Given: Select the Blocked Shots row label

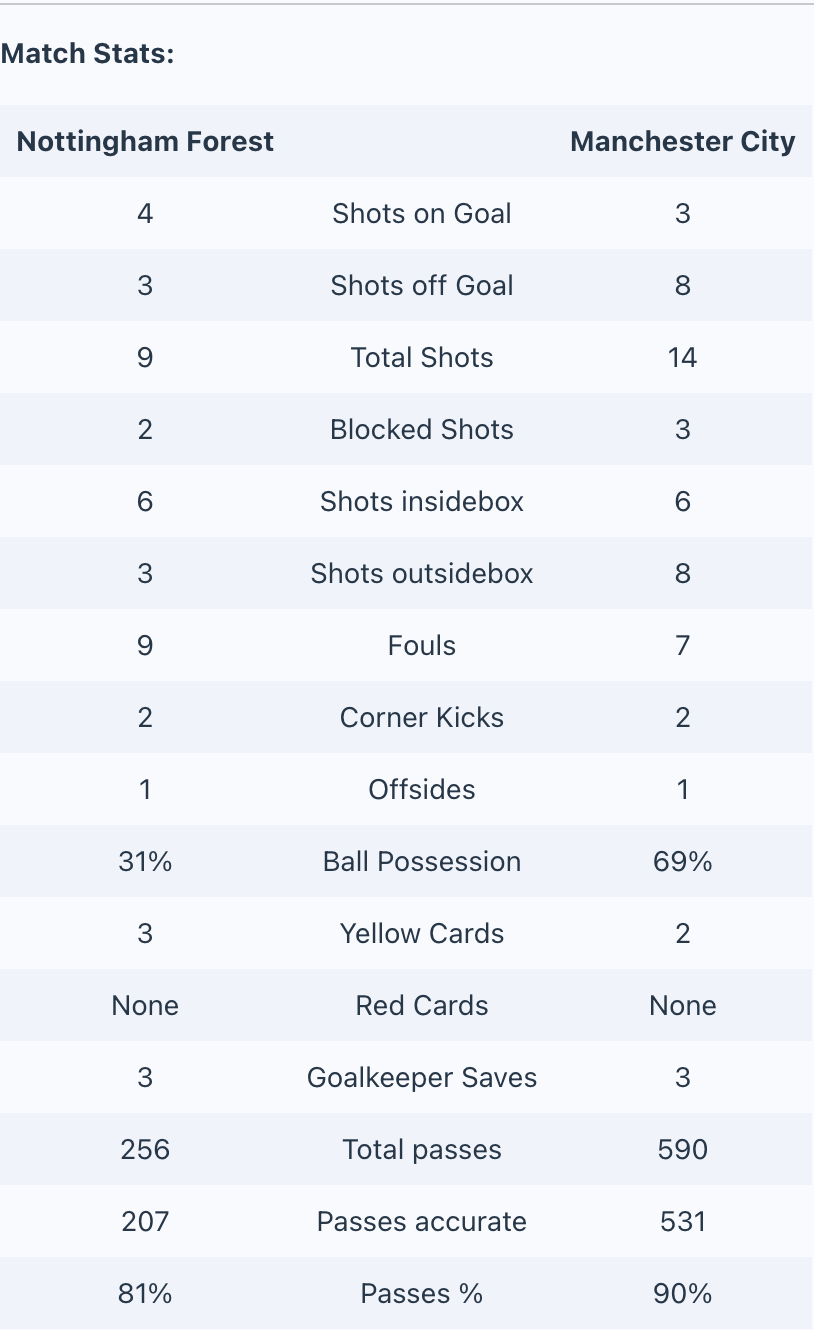Looking at the screenshot, I should point(422,429).
